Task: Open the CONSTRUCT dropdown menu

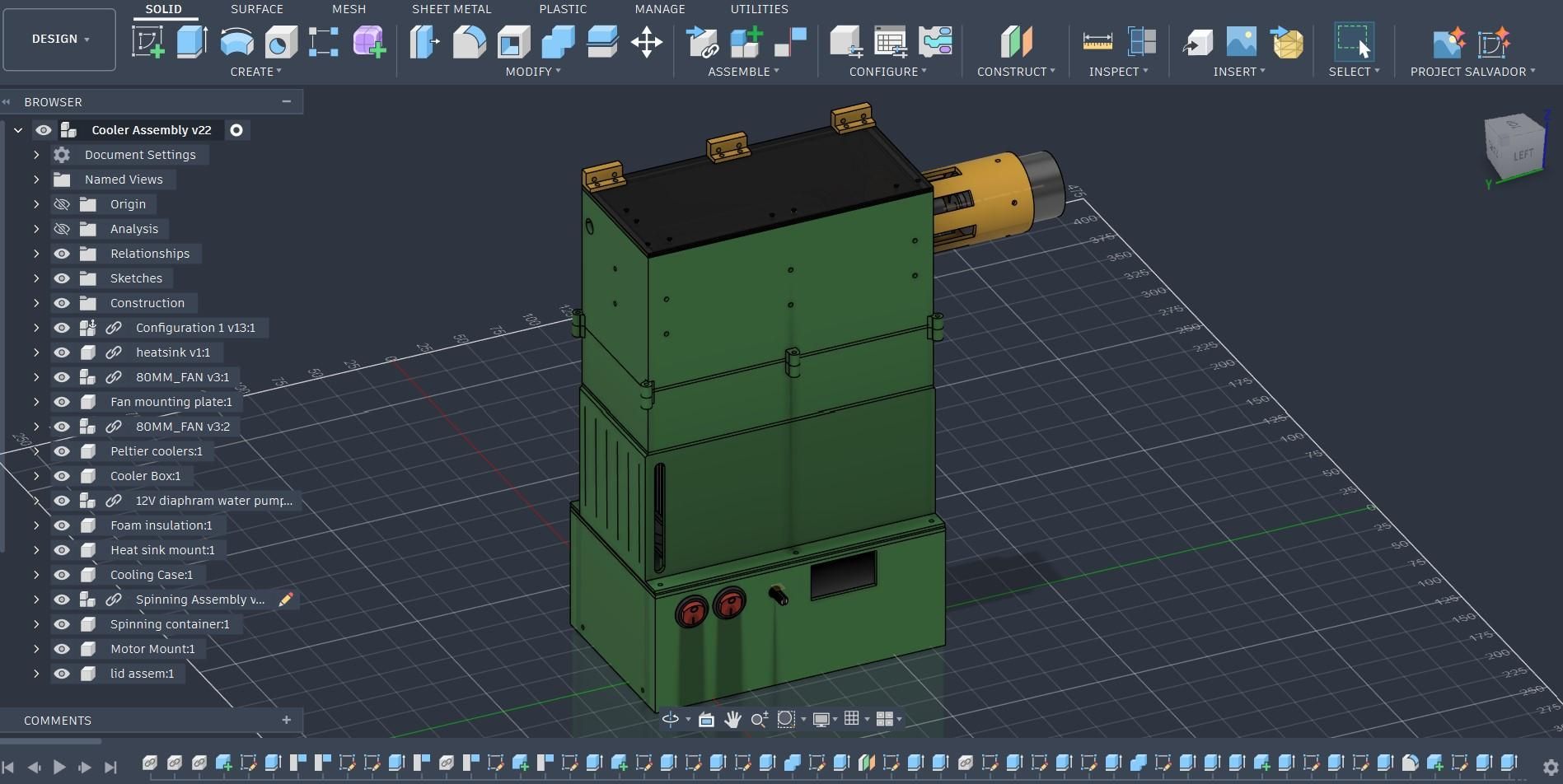Action: pyautogui.click(x=1016, y=72)
